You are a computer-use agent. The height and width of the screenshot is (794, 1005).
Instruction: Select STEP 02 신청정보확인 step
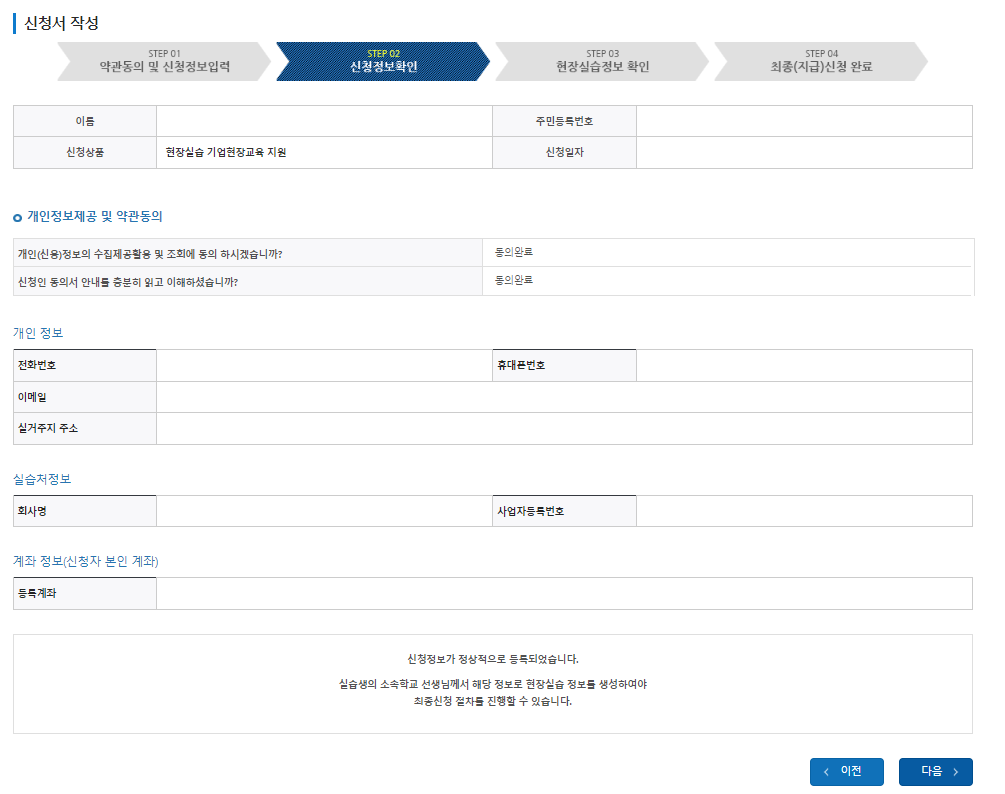[x=383, y=62]
